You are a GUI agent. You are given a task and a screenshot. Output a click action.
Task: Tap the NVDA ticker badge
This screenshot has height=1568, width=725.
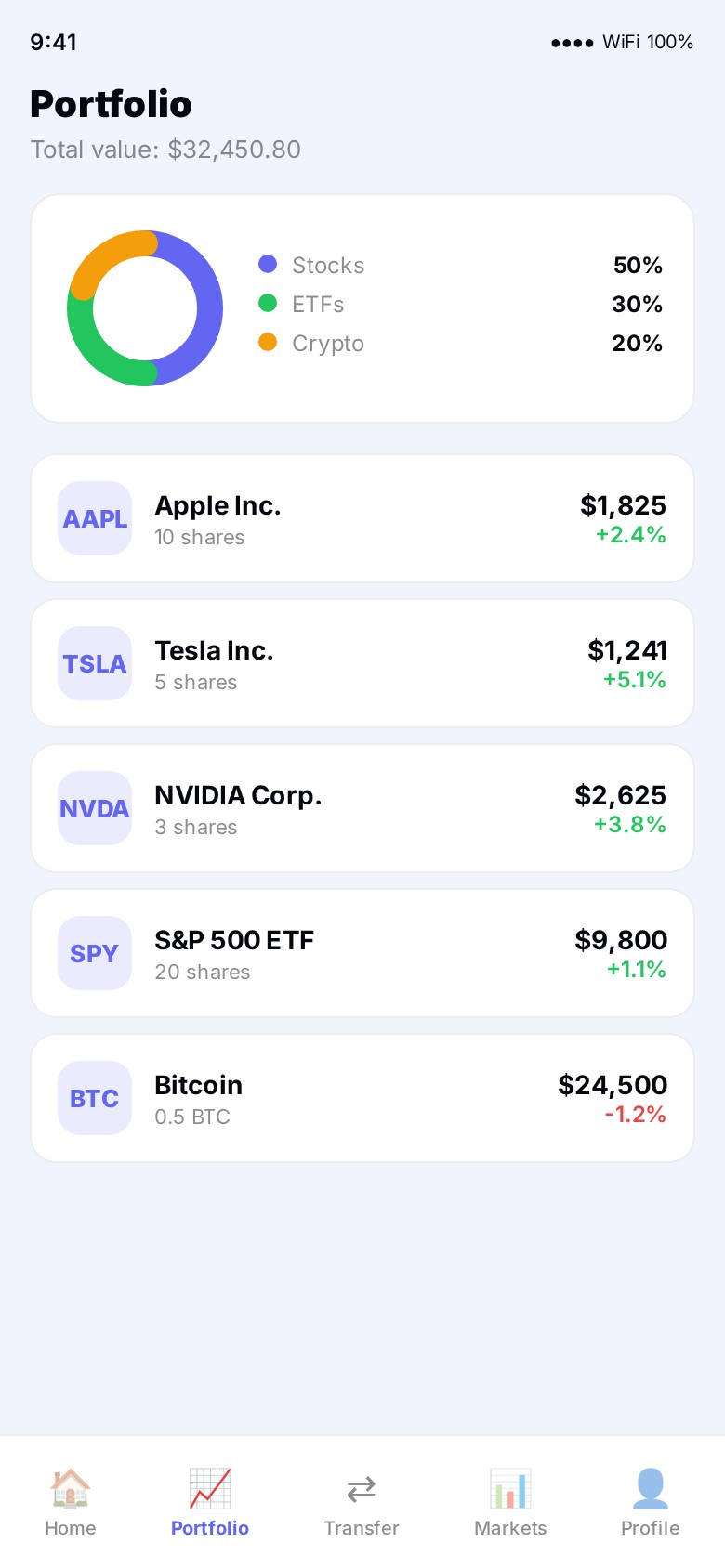pos(95,808)
